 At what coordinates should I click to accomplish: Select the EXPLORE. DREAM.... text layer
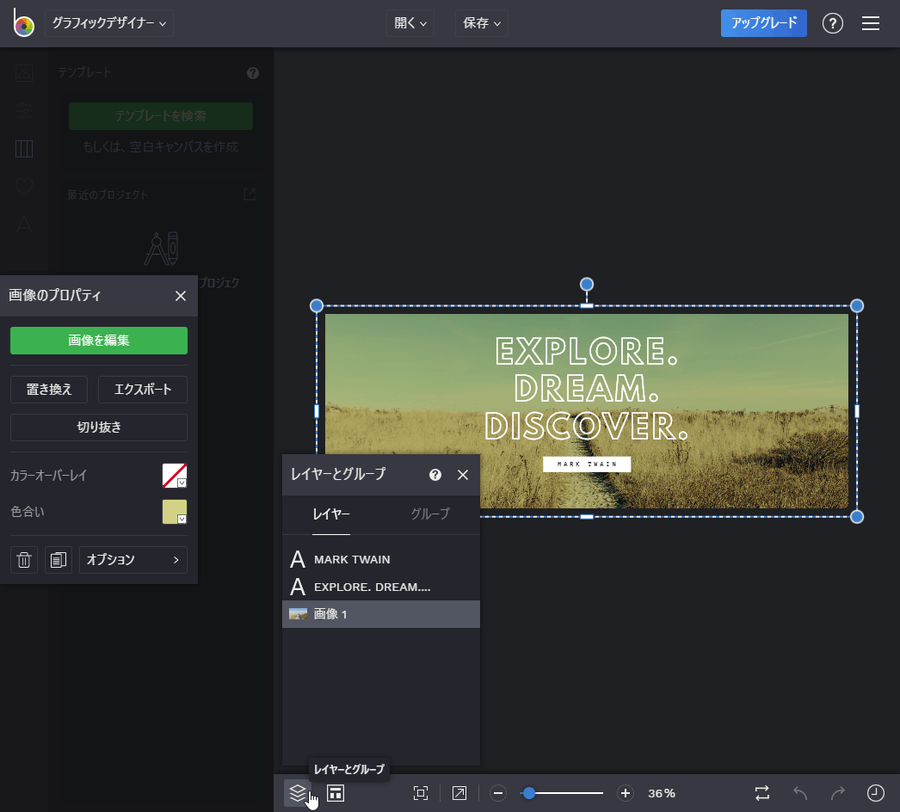coord(381,587)
